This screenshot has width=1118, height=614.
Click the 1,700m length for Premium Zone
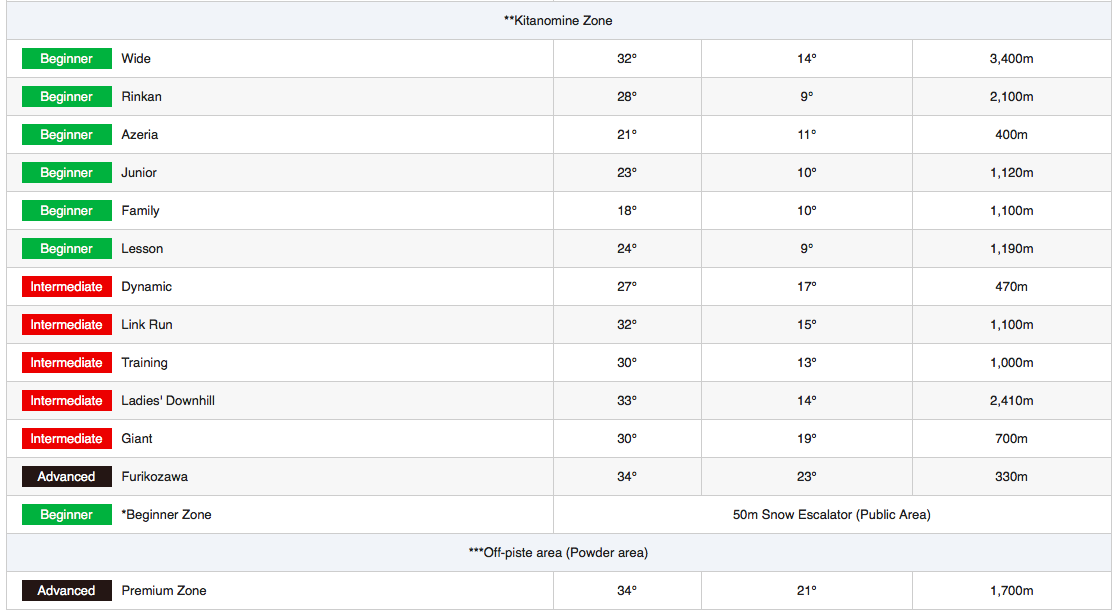point(1011,591)
